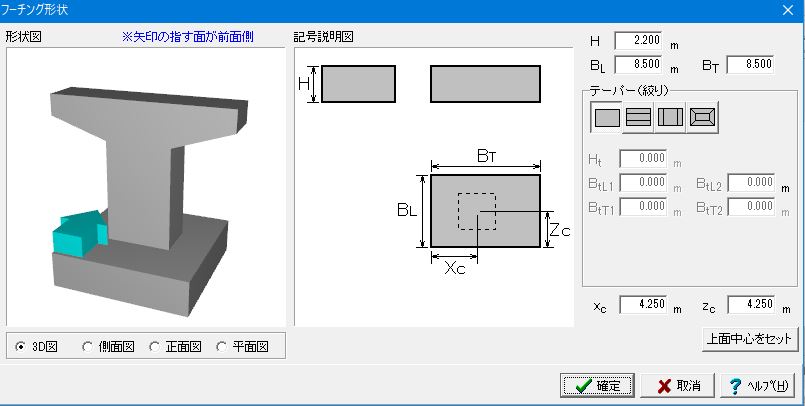Select the four-sided taper shape icon
This screenshot has height=406, width=805.
pos(702,118)
